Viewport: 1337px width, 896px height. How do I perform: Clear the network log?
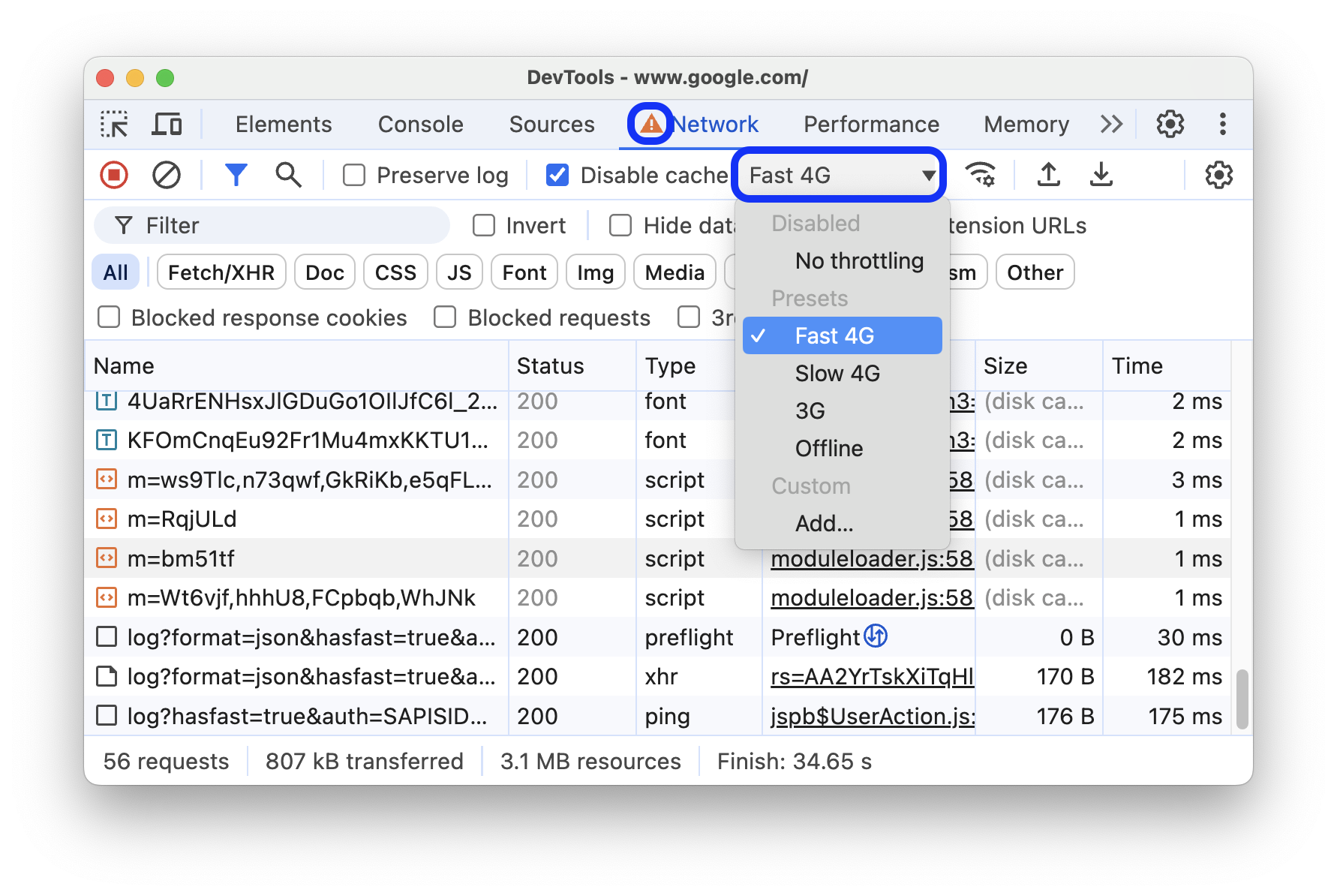pyautogui.click(x=167, y=175)
